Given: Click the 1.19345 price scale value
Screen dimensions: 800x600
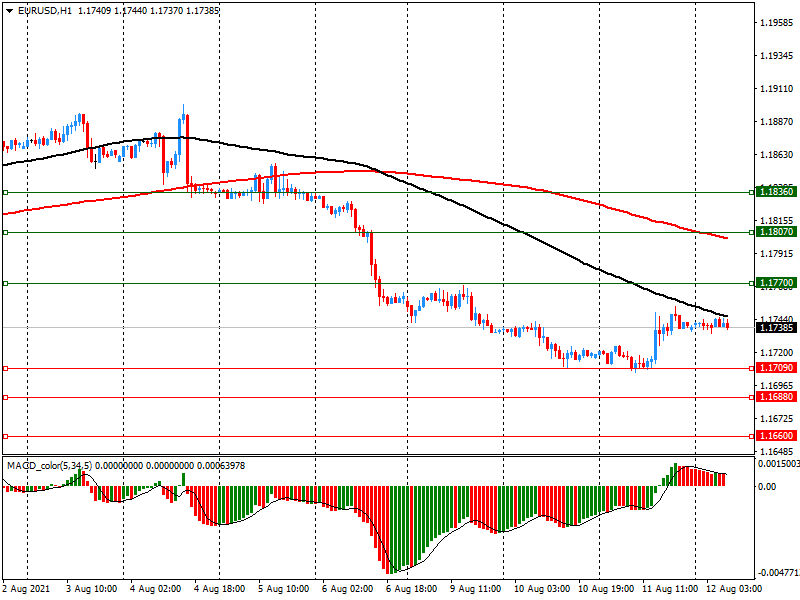Looking at the screenshot, I should (x=777, y=56).
